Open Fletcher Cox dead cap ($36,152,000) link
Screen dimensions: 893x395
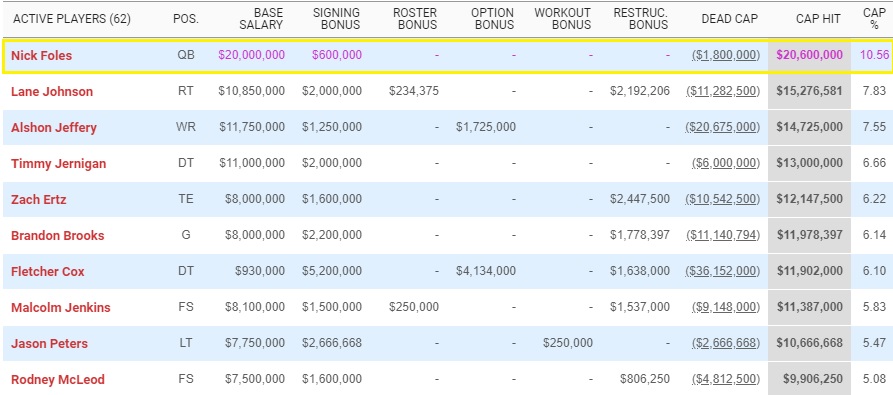tap(722, 271)
